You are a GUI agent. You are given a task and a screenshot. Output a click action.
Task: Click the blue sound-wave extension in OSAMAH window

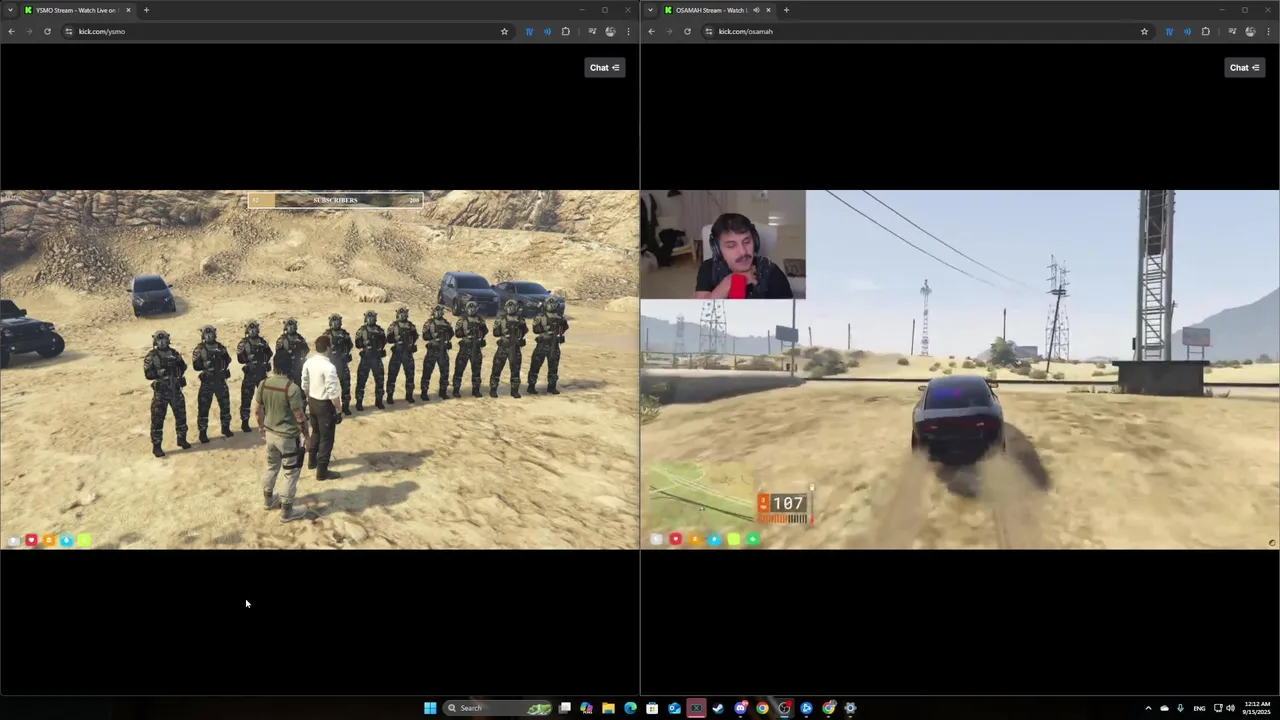tap(1187, 31)
